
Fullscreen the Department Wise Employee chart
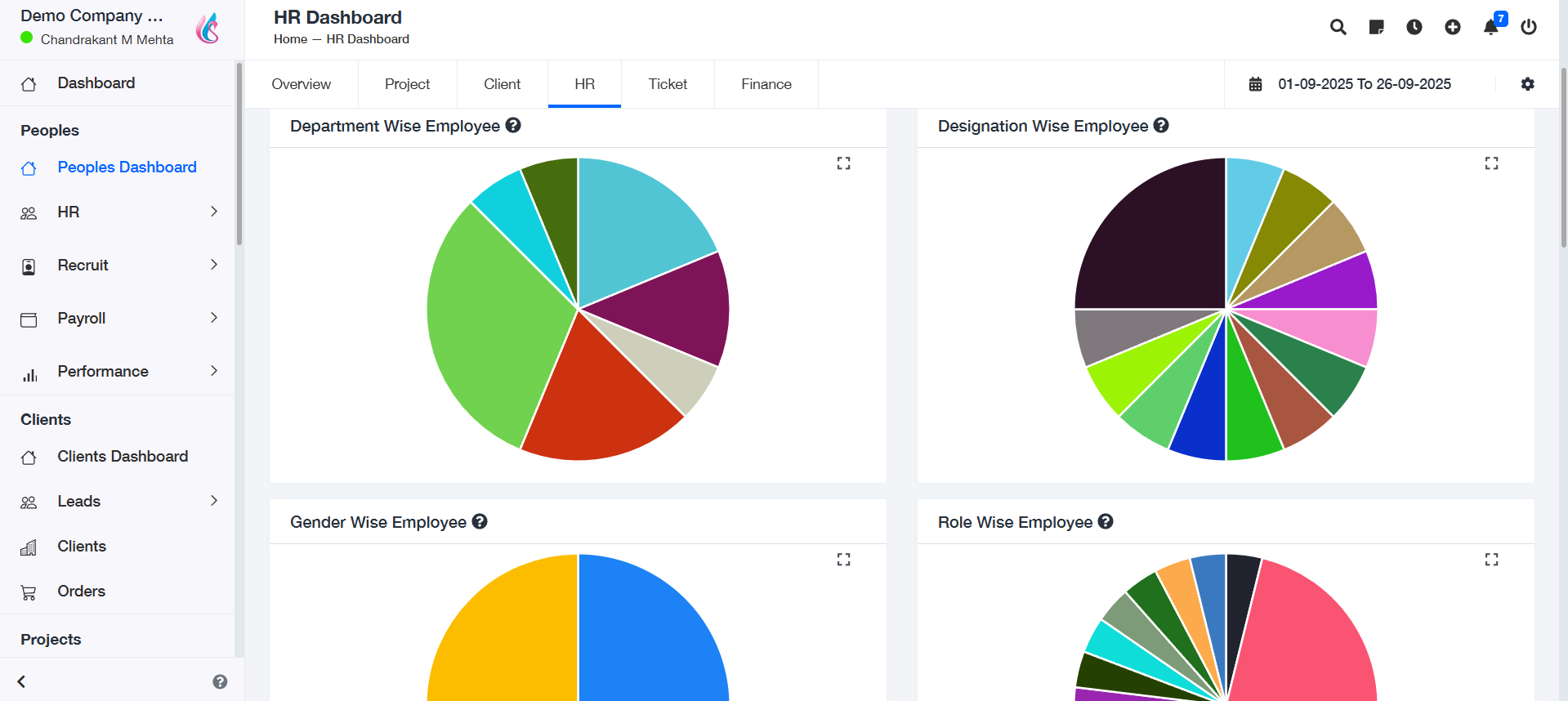point(843,163)
